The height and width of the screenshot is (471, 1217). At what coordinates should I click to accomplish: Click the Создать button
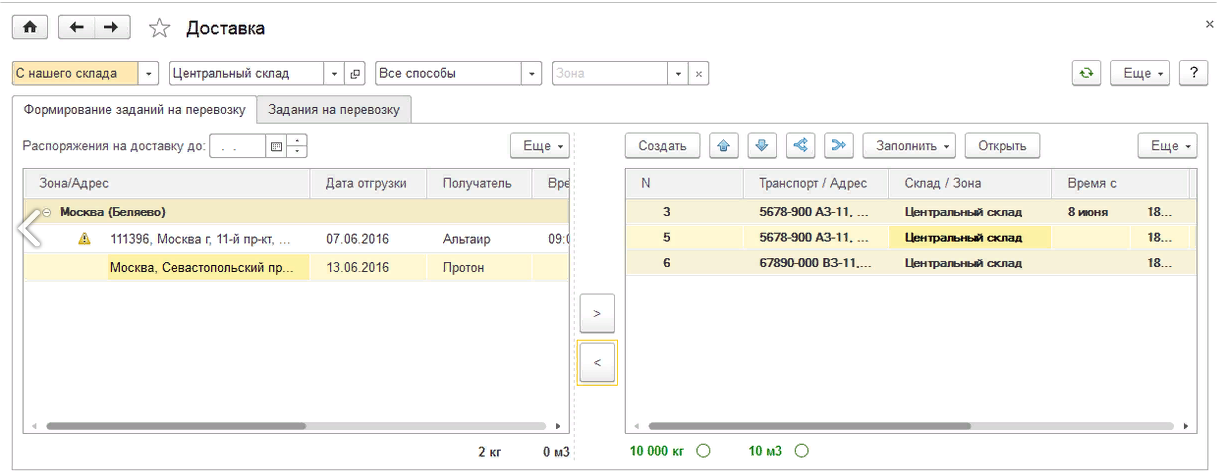pos(662,146)
